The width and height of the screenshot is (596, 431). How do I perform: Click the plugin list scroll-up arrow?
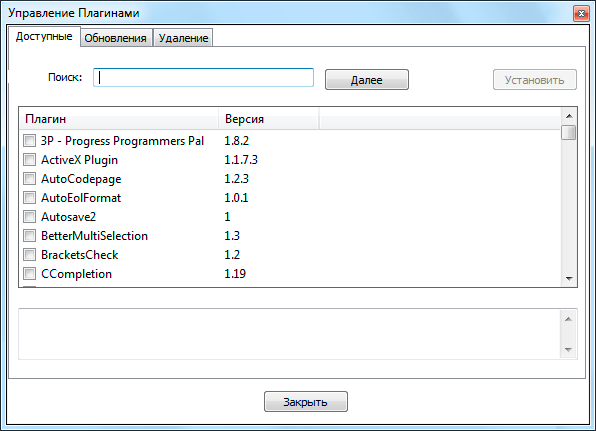tap(569, 116)
